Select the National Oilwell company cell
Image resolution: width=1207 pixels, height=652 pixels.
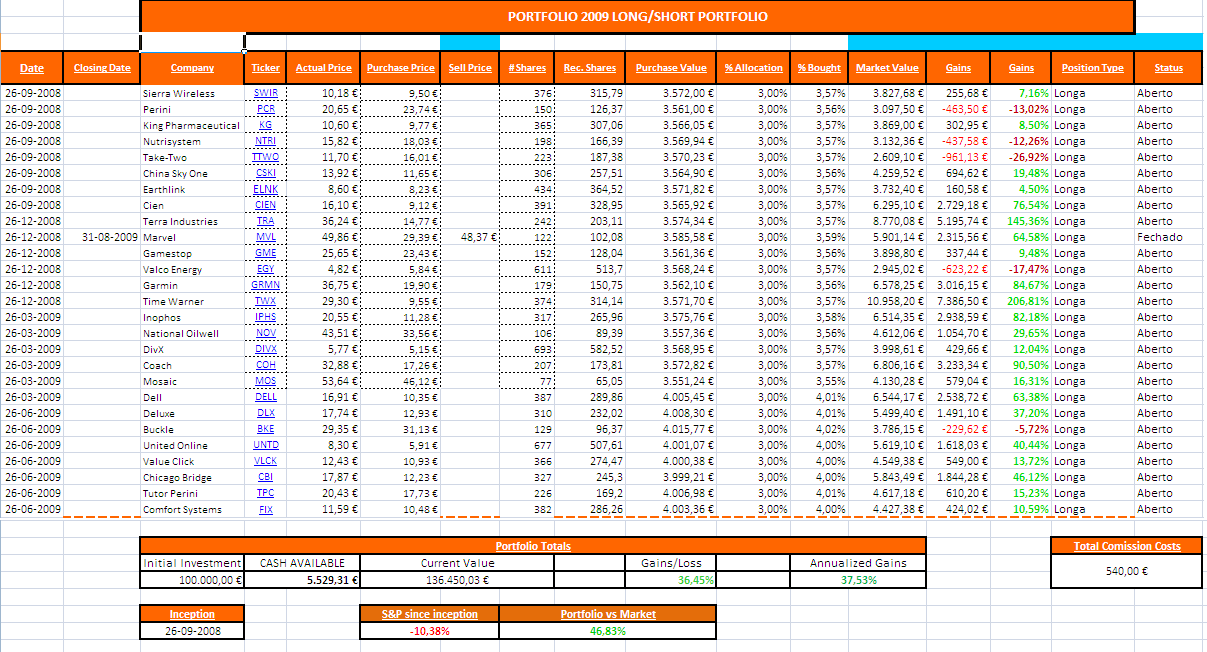pos(193,333)
